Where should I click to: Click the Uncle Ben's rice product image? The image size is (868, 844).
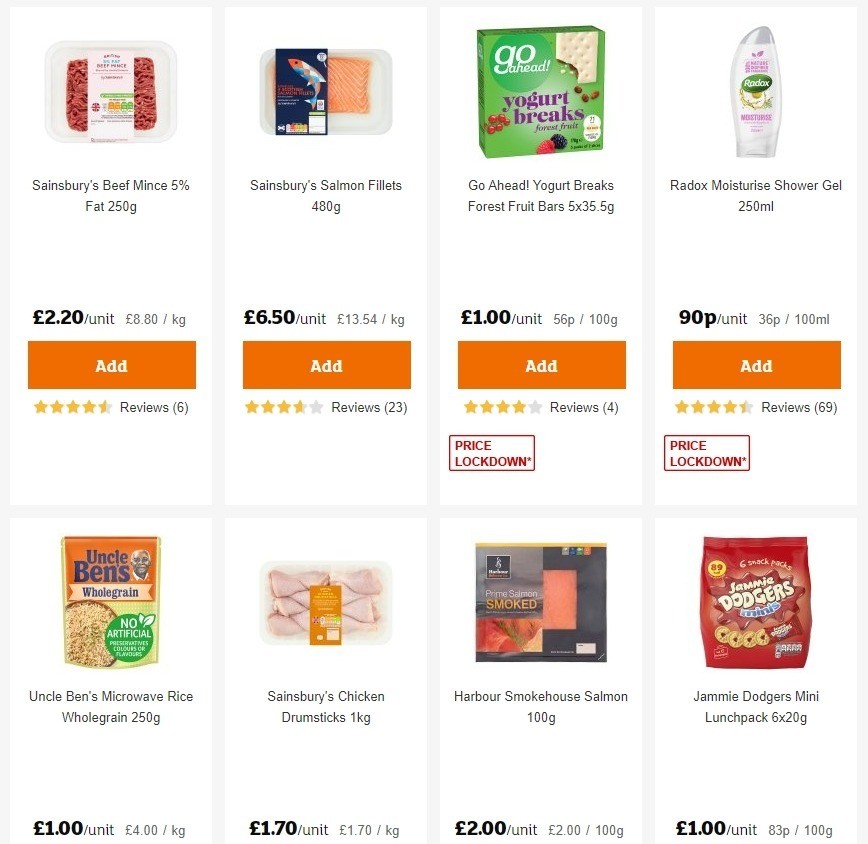coord(111,602)
